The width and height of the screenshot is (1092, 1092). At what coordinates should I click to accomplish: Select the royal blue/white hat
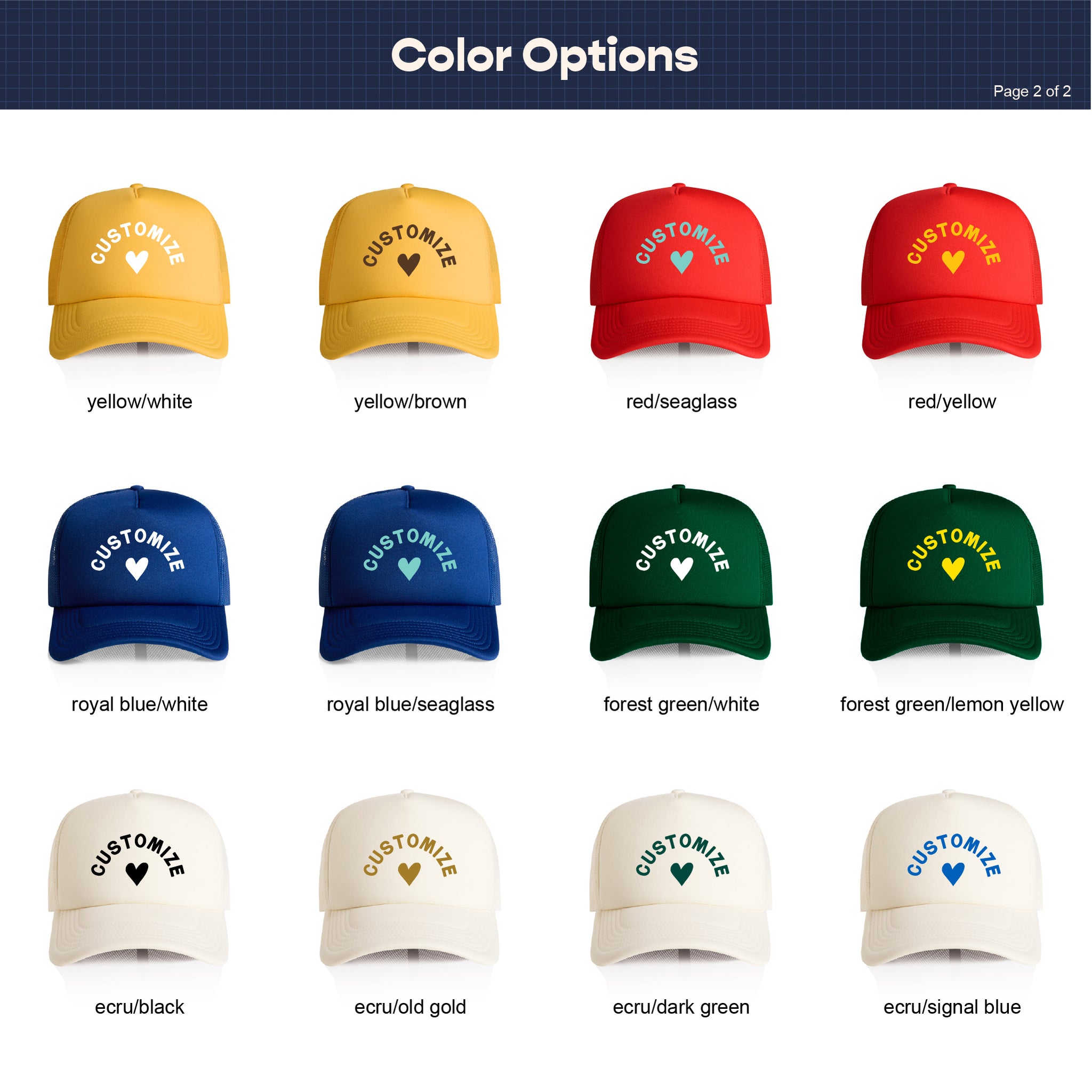139,574
